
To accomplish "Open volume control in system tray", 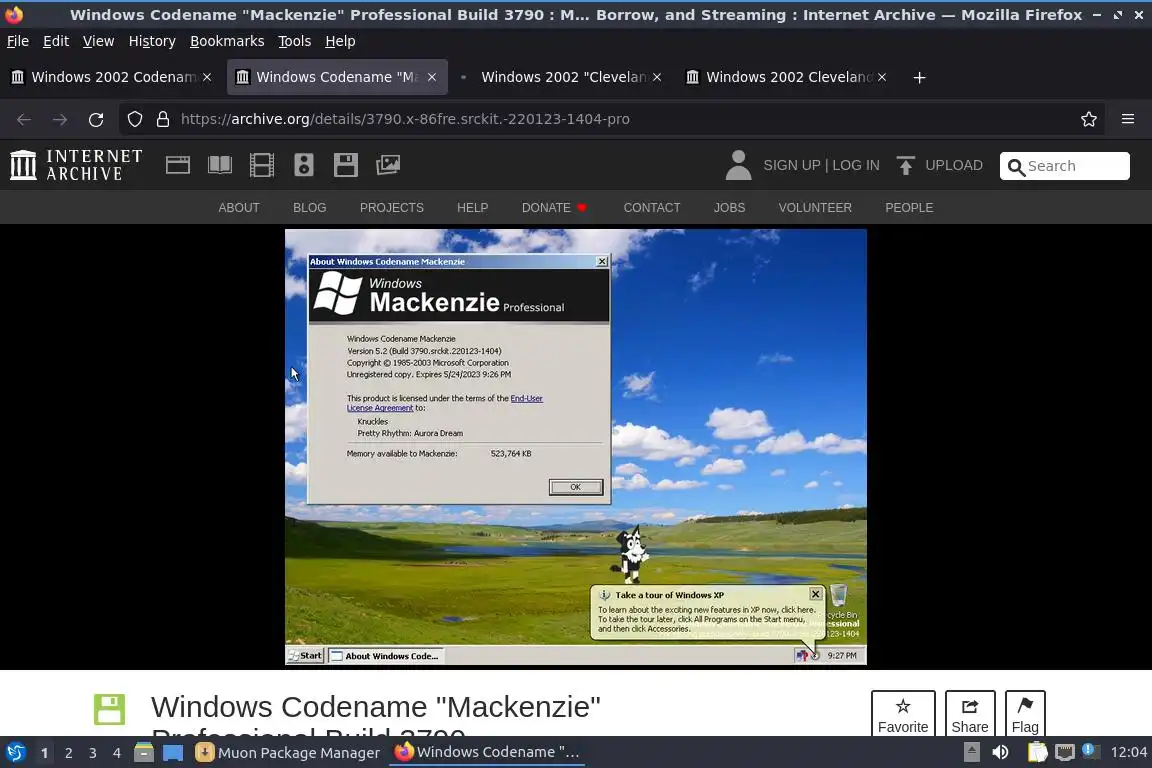I will point(1000,753).
